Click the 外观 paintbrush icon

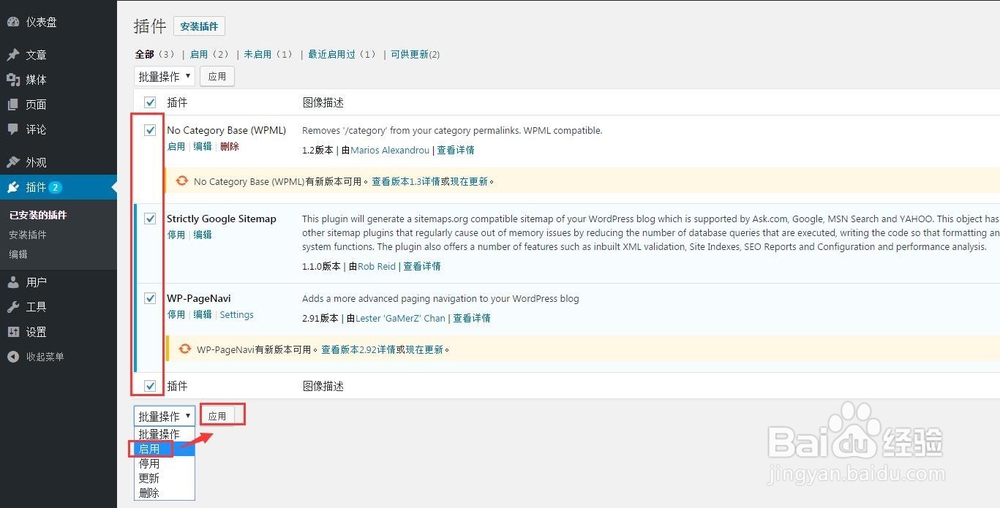13,162
